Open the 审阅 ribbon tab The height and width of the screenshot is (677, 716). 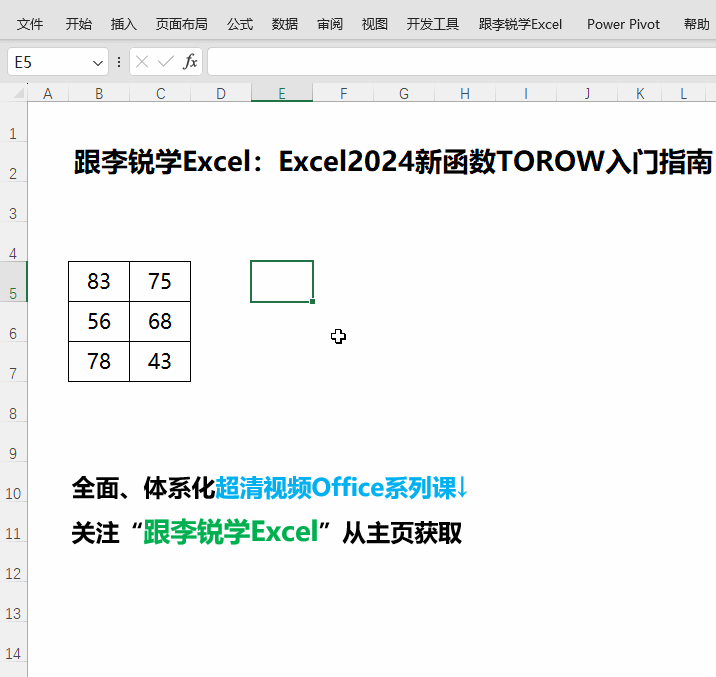click(x=330, y=24)
